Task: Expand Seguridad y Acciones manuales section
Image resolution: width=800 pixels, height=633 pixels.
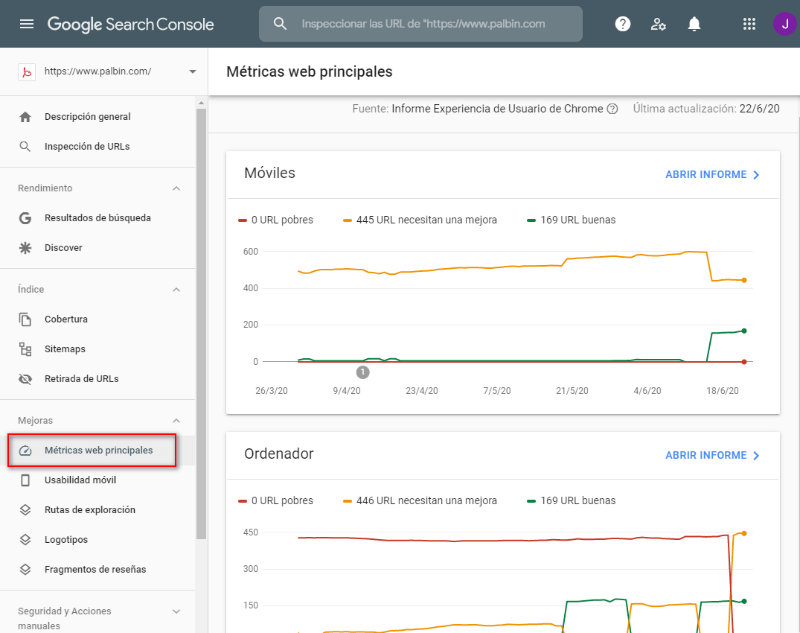Action: coord(176,611)
